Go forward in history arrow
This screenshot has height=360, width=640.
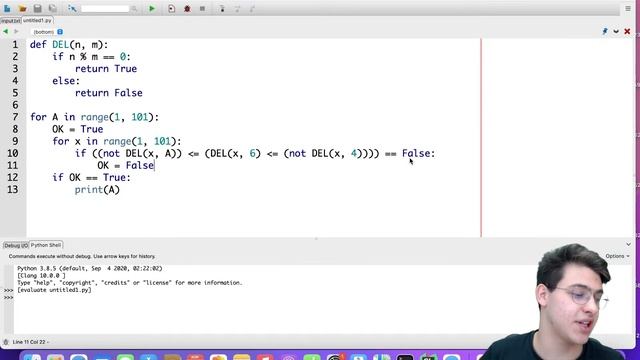point(16,31)
